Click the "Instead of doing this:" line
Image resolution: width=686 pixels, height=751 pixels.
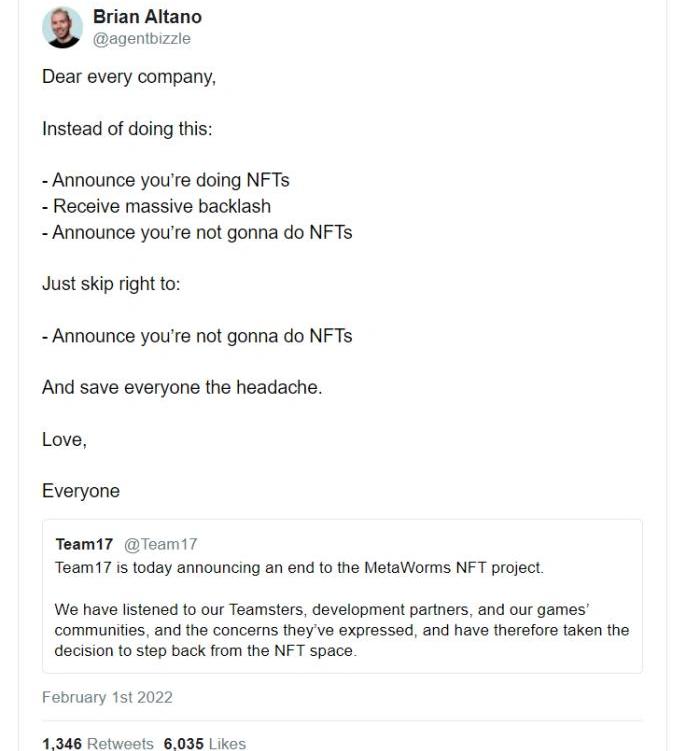pos(127,129)
